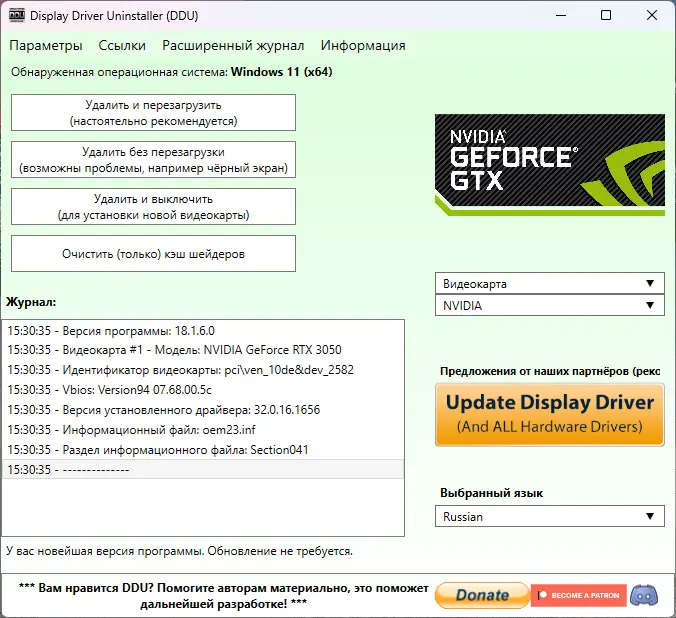Open the Russian language dropdown
676x618 pixels.
click(x=550, y=516)
